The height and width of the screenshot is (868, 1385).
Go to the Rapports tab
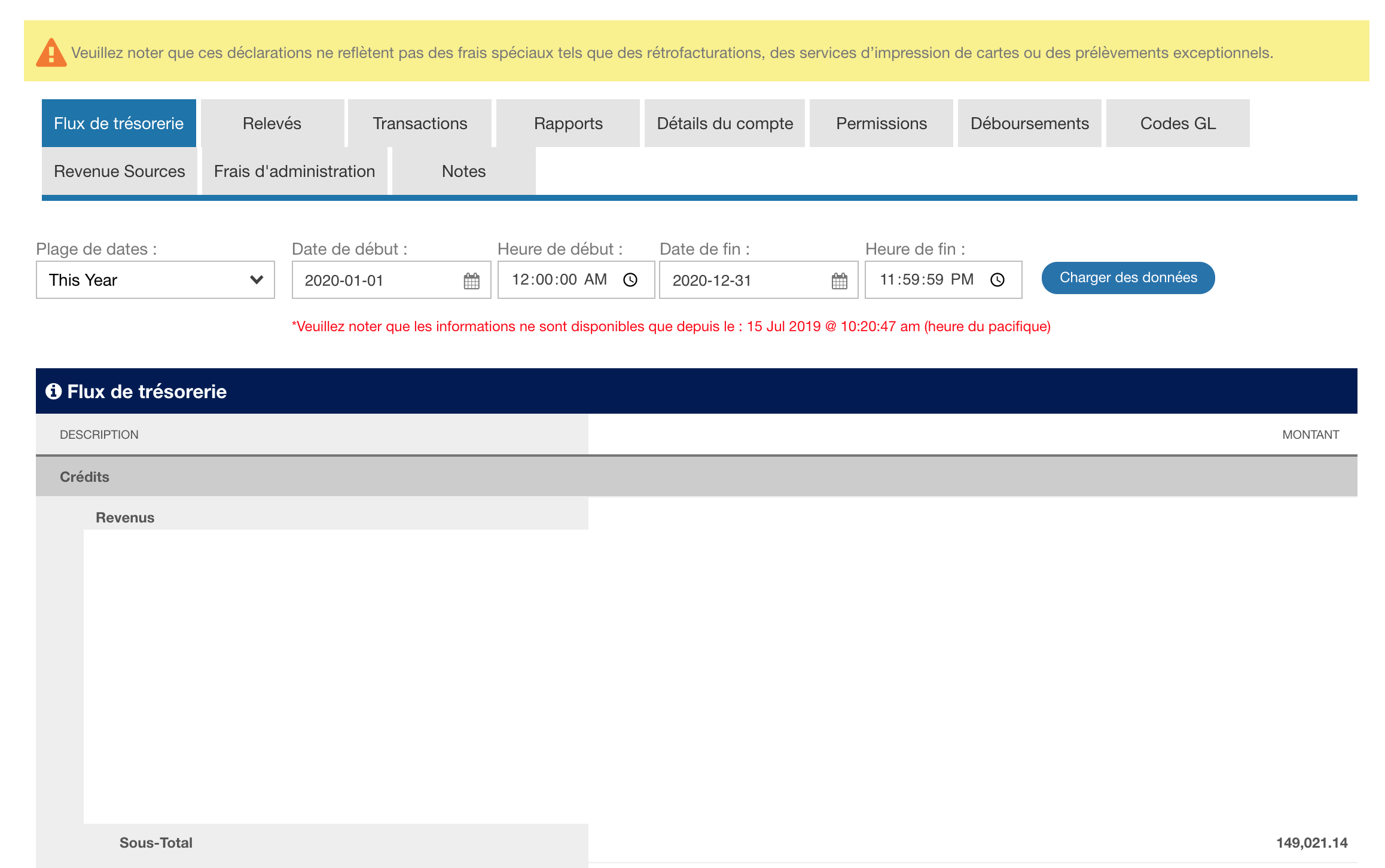coord(568,123)
